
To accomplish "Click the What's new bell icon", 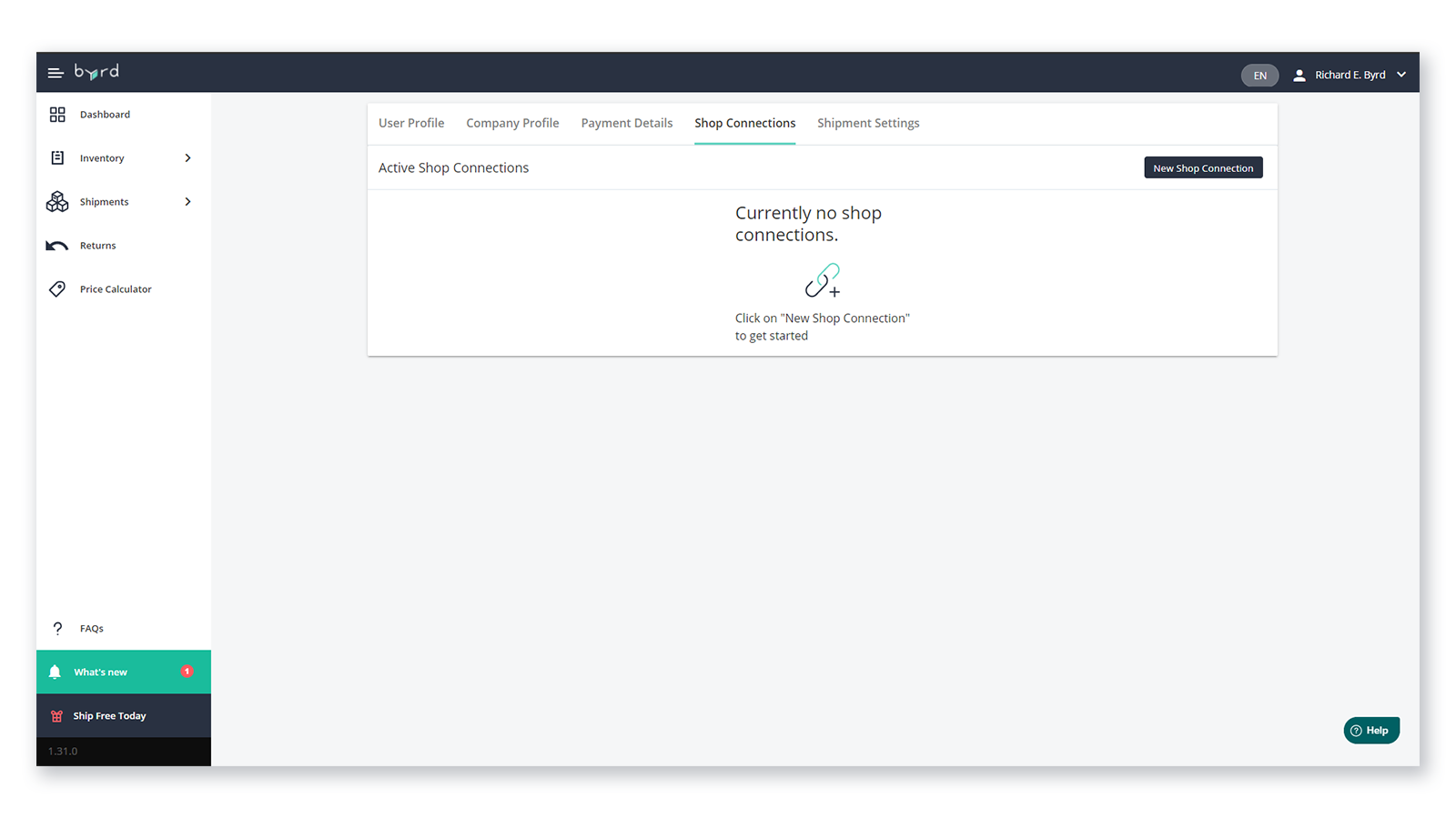I will pyautogui.click(x=55, y=672).
